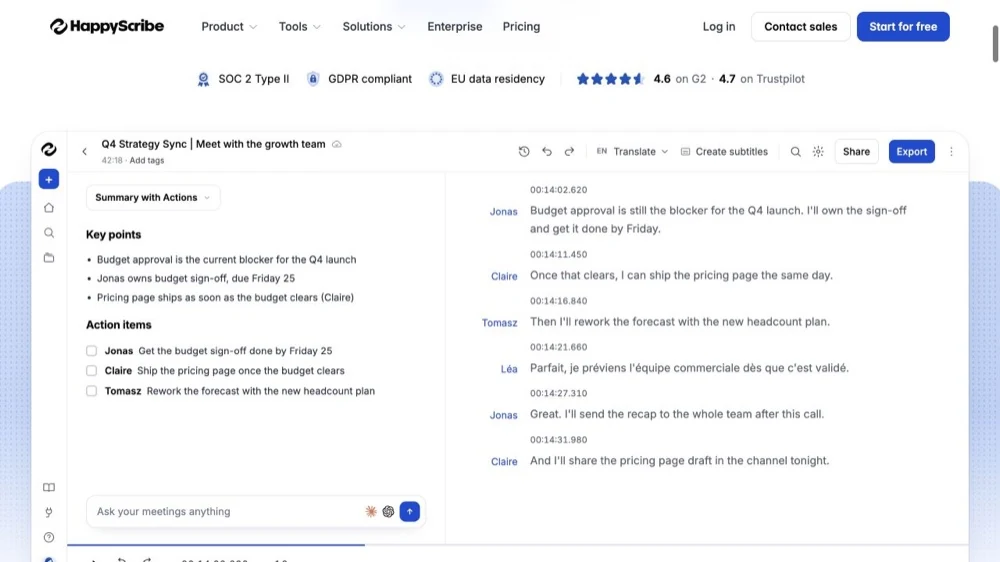Open the book icon in sidebar
The image size is (1000, 562).
pos(48,487)
